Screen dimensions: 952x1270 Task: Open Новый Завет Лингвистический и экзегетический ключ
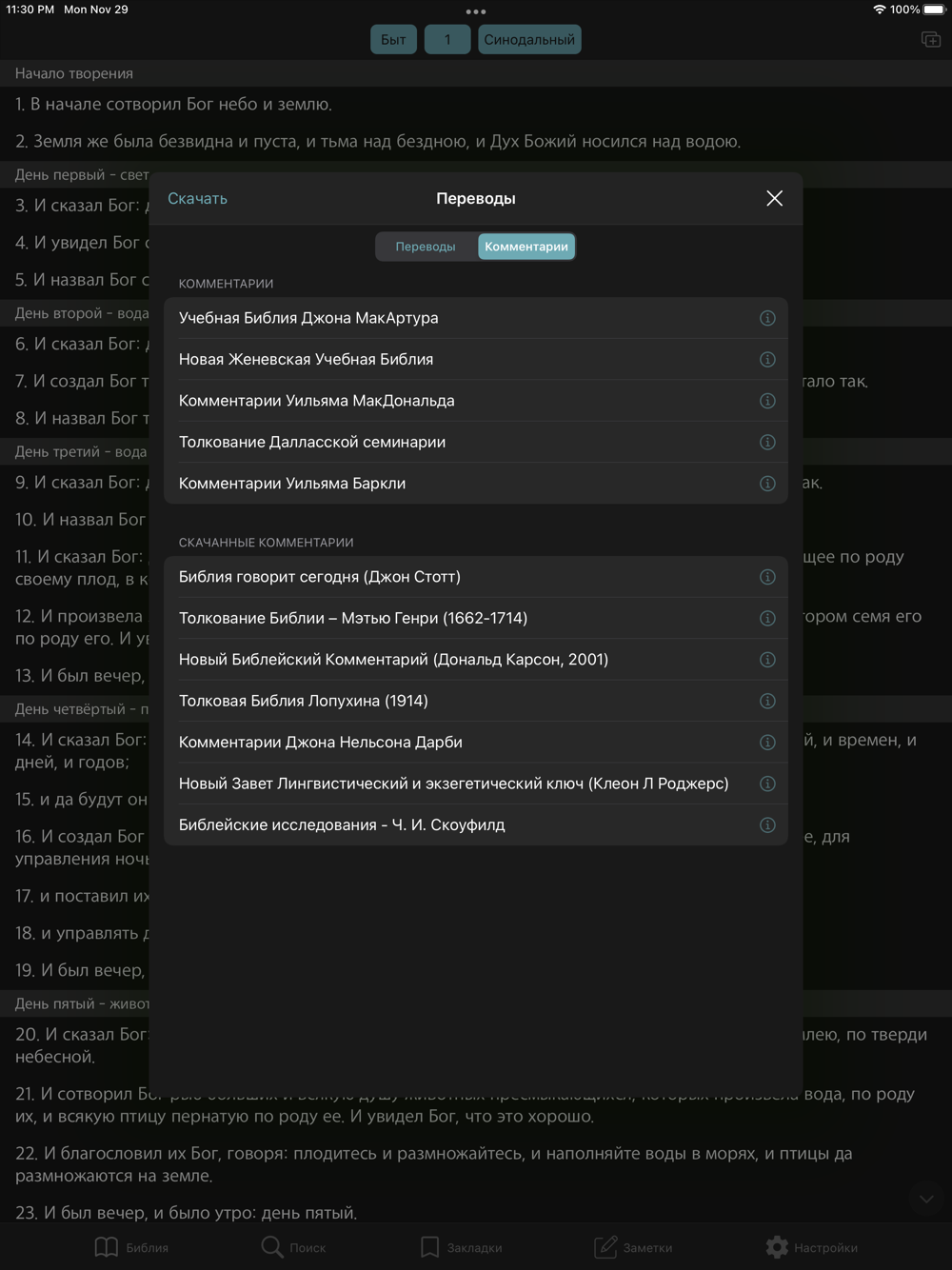click(x=476, y=784)
